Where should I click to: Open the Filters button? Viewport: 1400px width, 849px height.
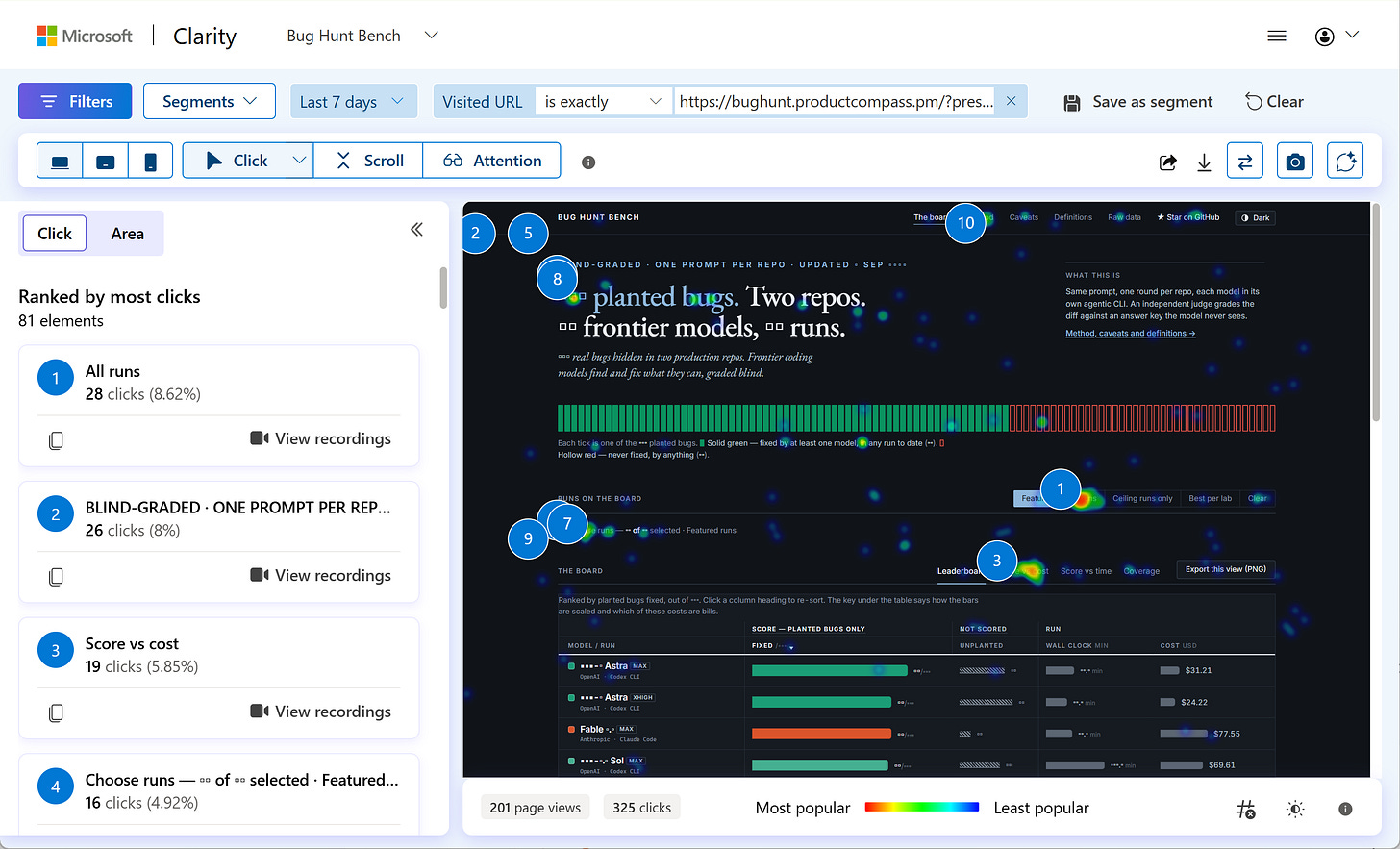[75, 101]
